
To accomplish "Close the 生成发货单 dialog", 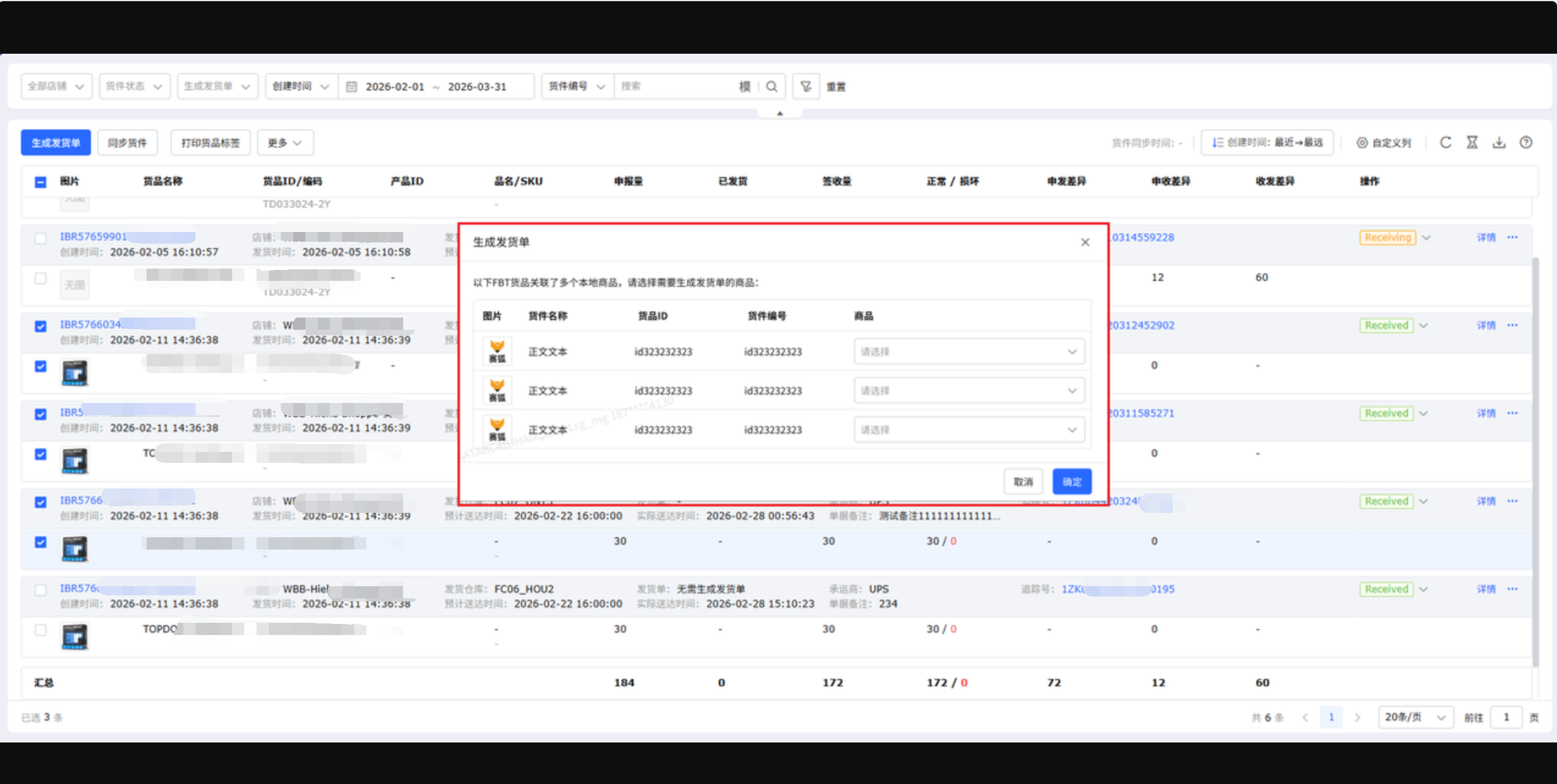I will pos(1085,242).
